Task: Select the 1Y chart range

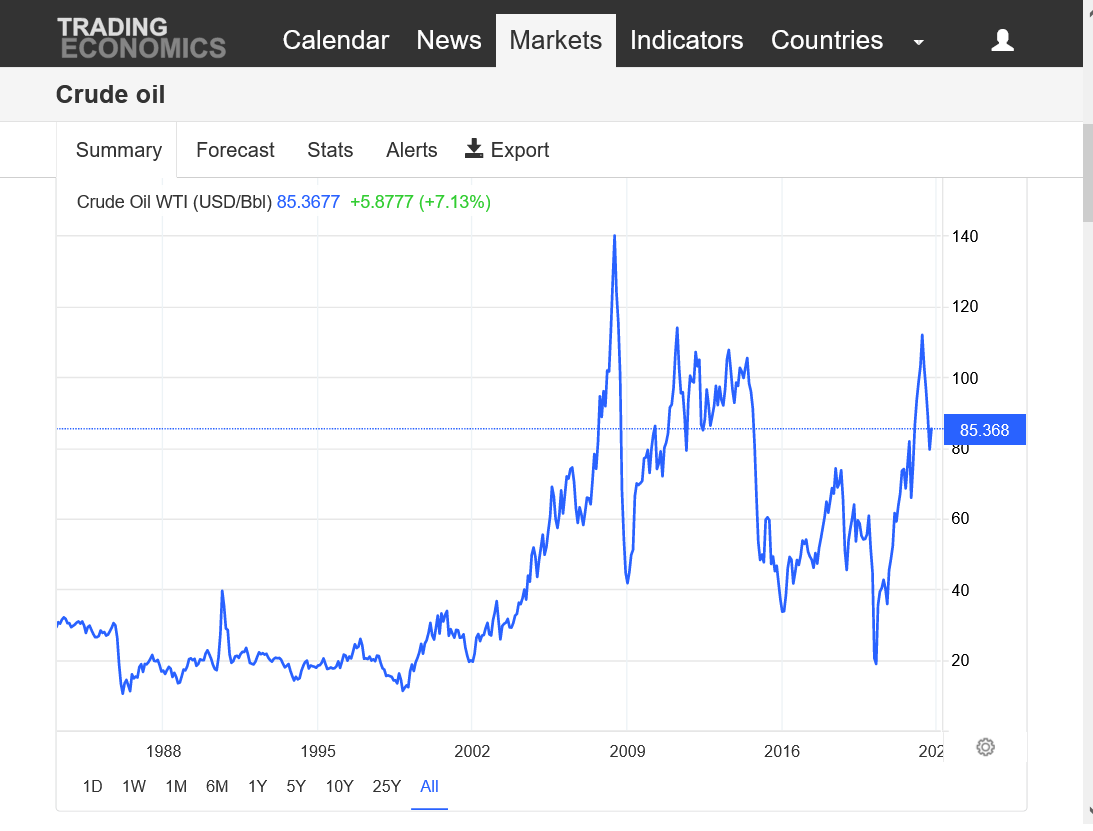Action: 257,786
